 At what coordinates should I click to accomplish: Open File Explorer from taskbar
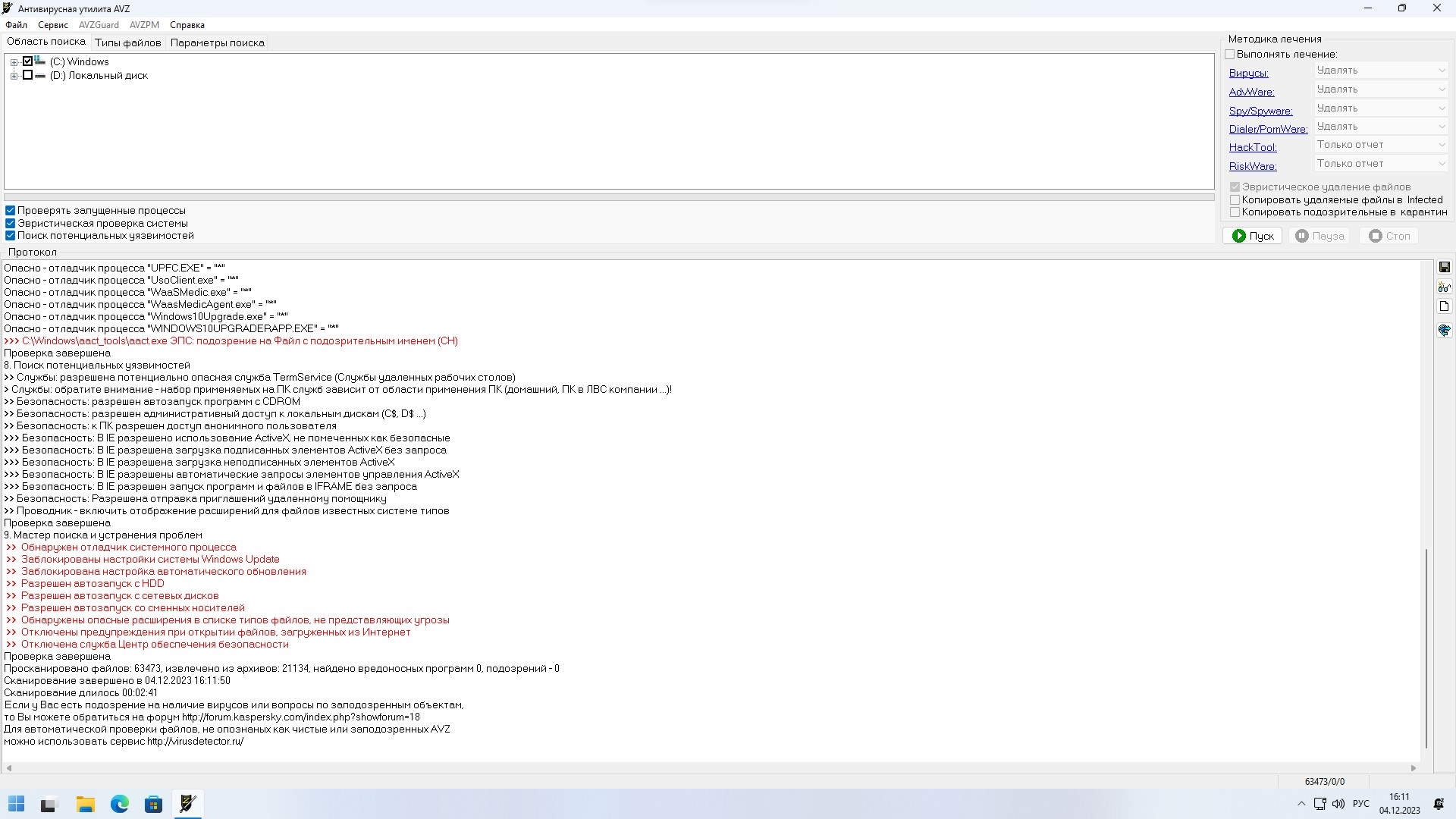pos(85,804)
